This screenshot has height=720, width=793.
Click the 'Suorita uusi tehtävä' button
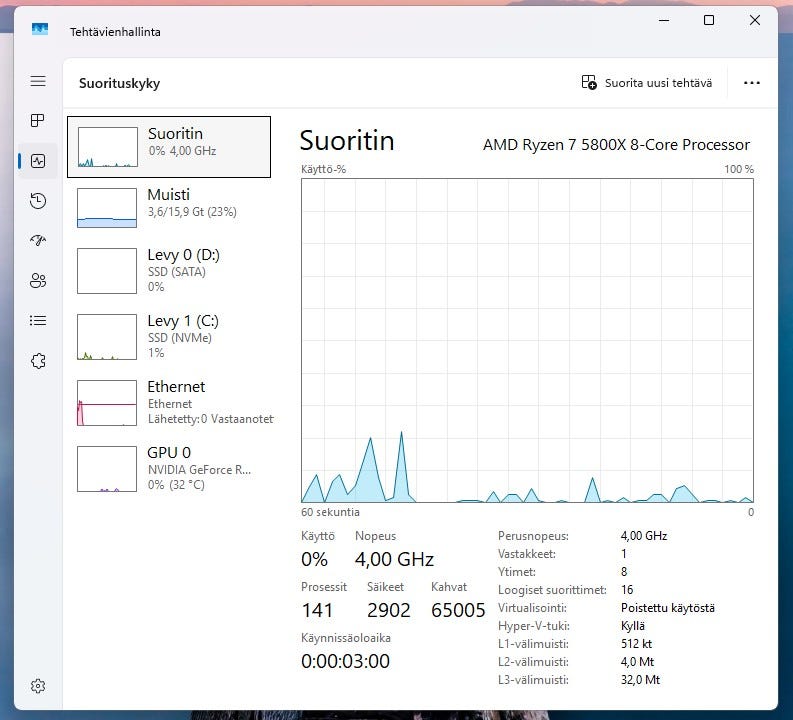pos(647,83)
